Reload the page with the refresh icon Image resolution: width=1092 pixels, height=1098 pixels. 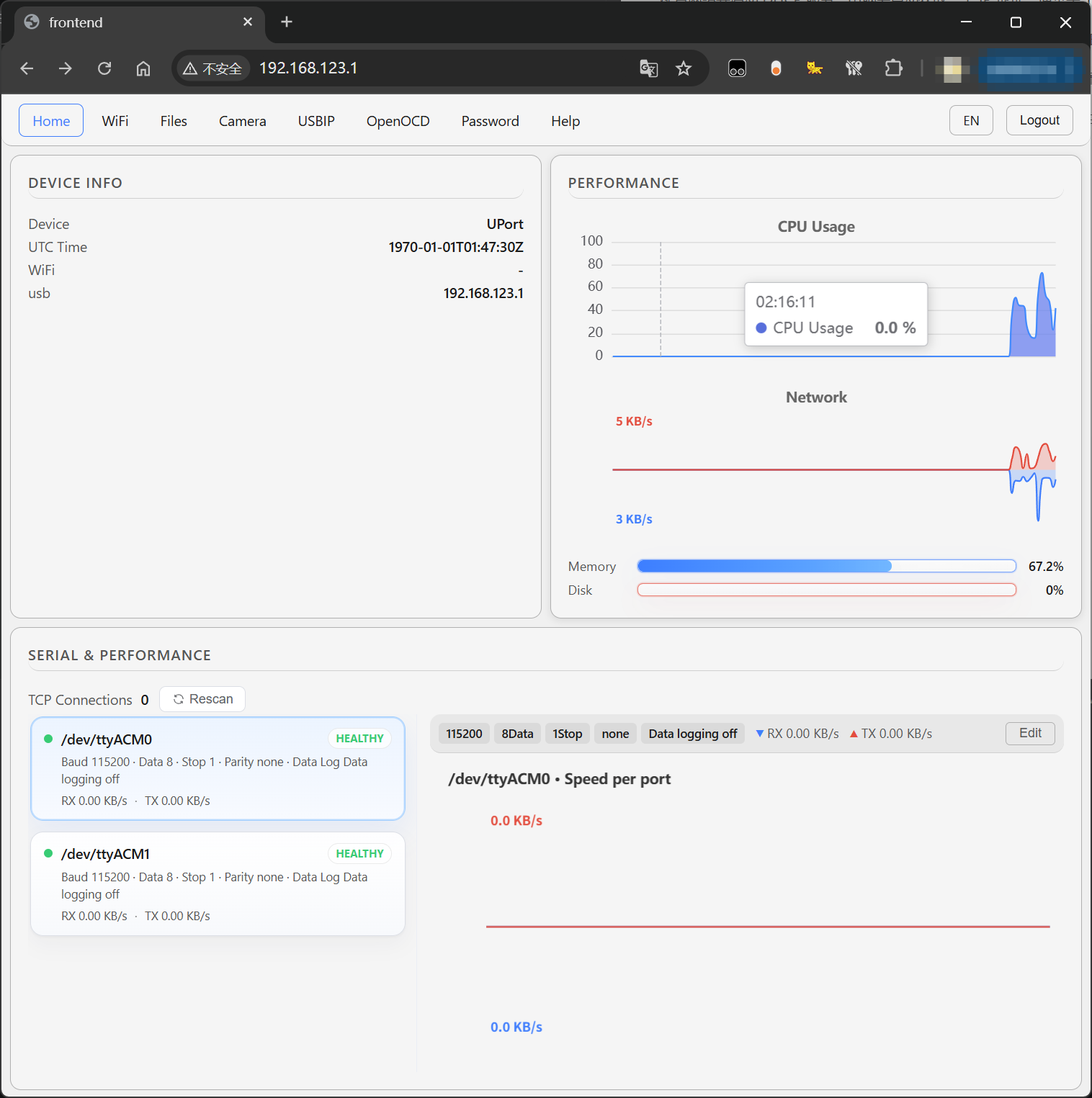tap(104, 68)
